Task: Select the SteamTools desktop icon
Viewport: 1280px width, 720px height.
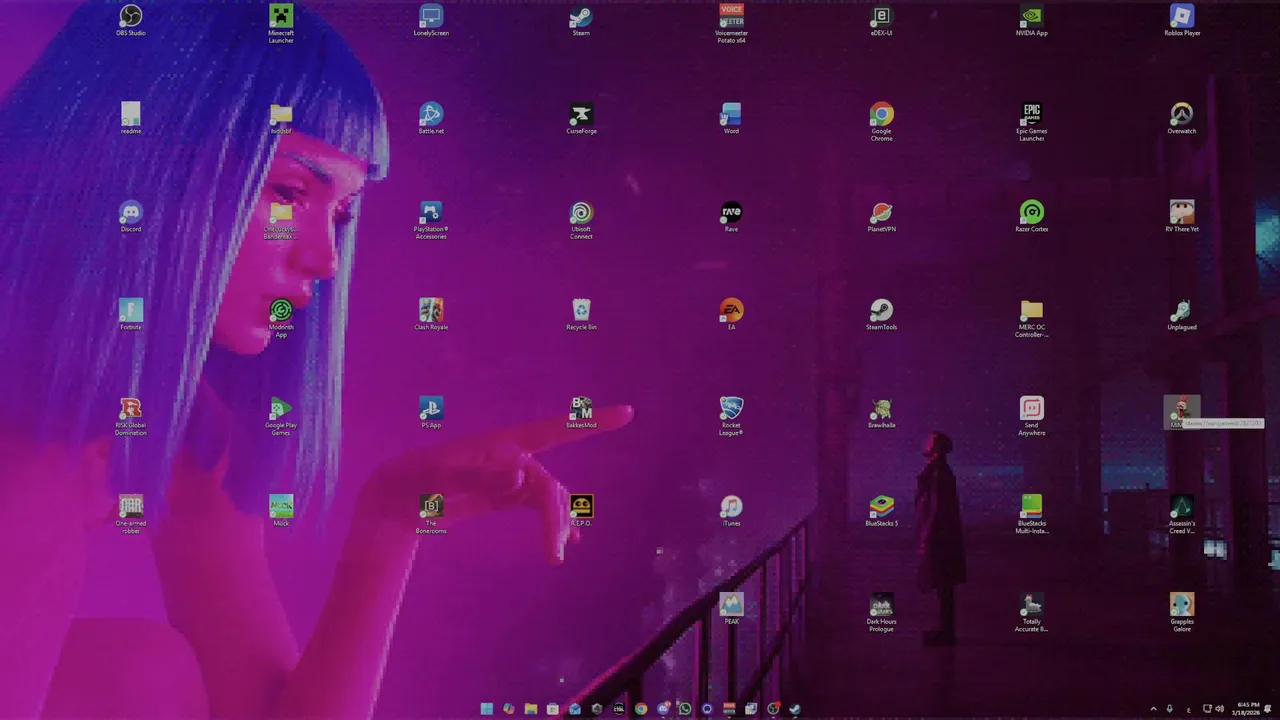Action: [881, 315]
